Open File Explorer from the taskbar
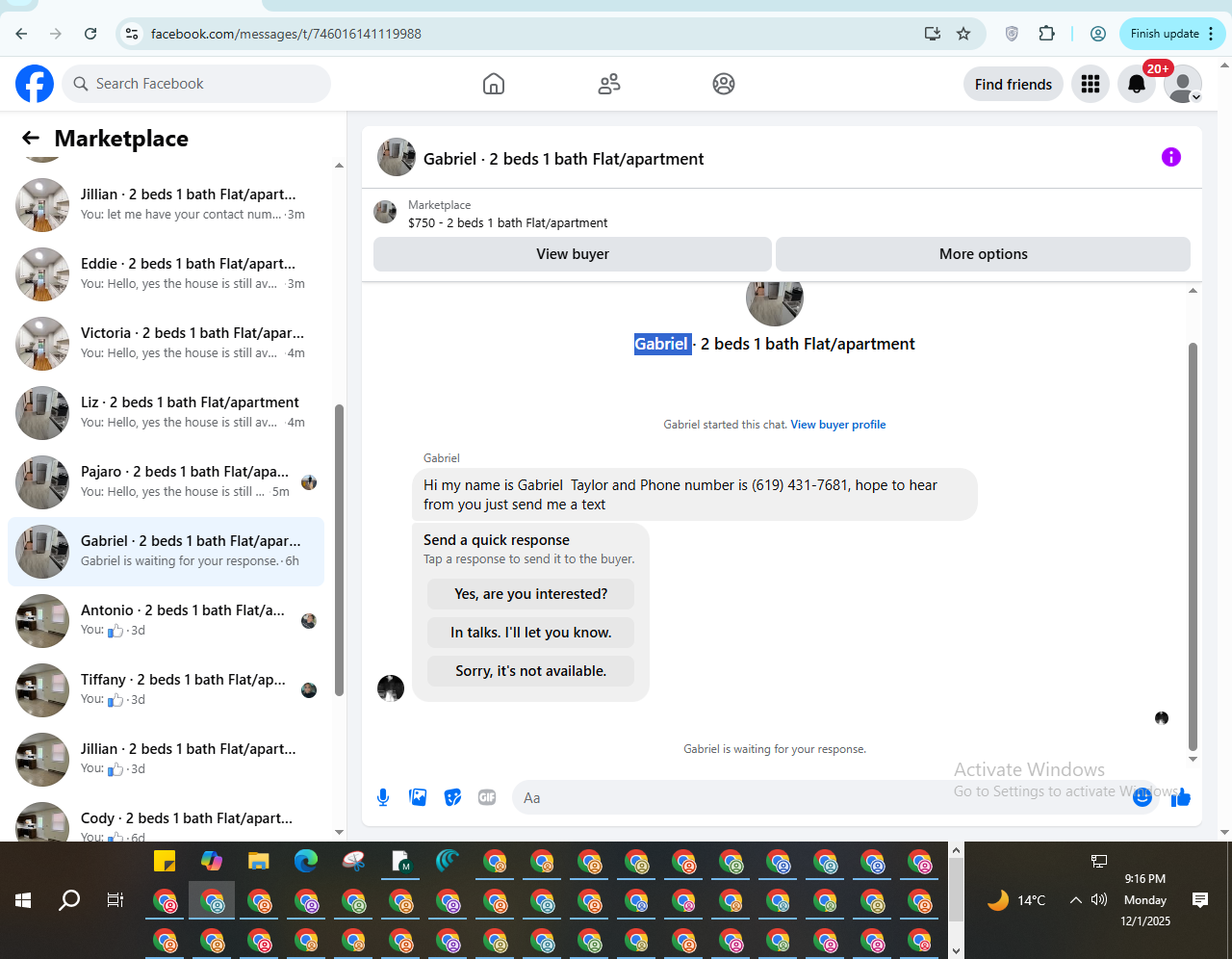The width and height of the screenshot is (1232, 959). coord(258,861)
